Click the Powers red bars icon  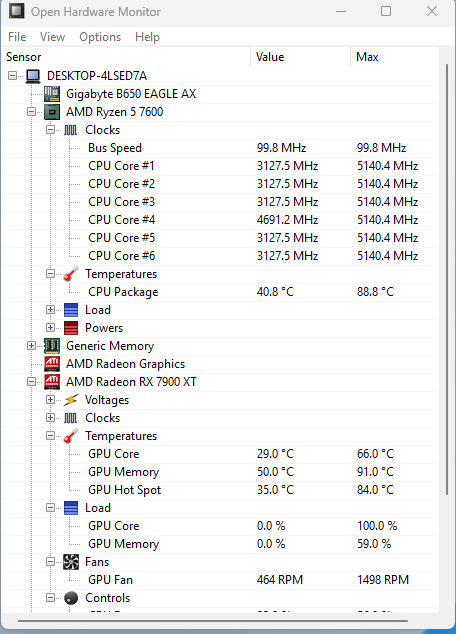(x=71, y=328)
